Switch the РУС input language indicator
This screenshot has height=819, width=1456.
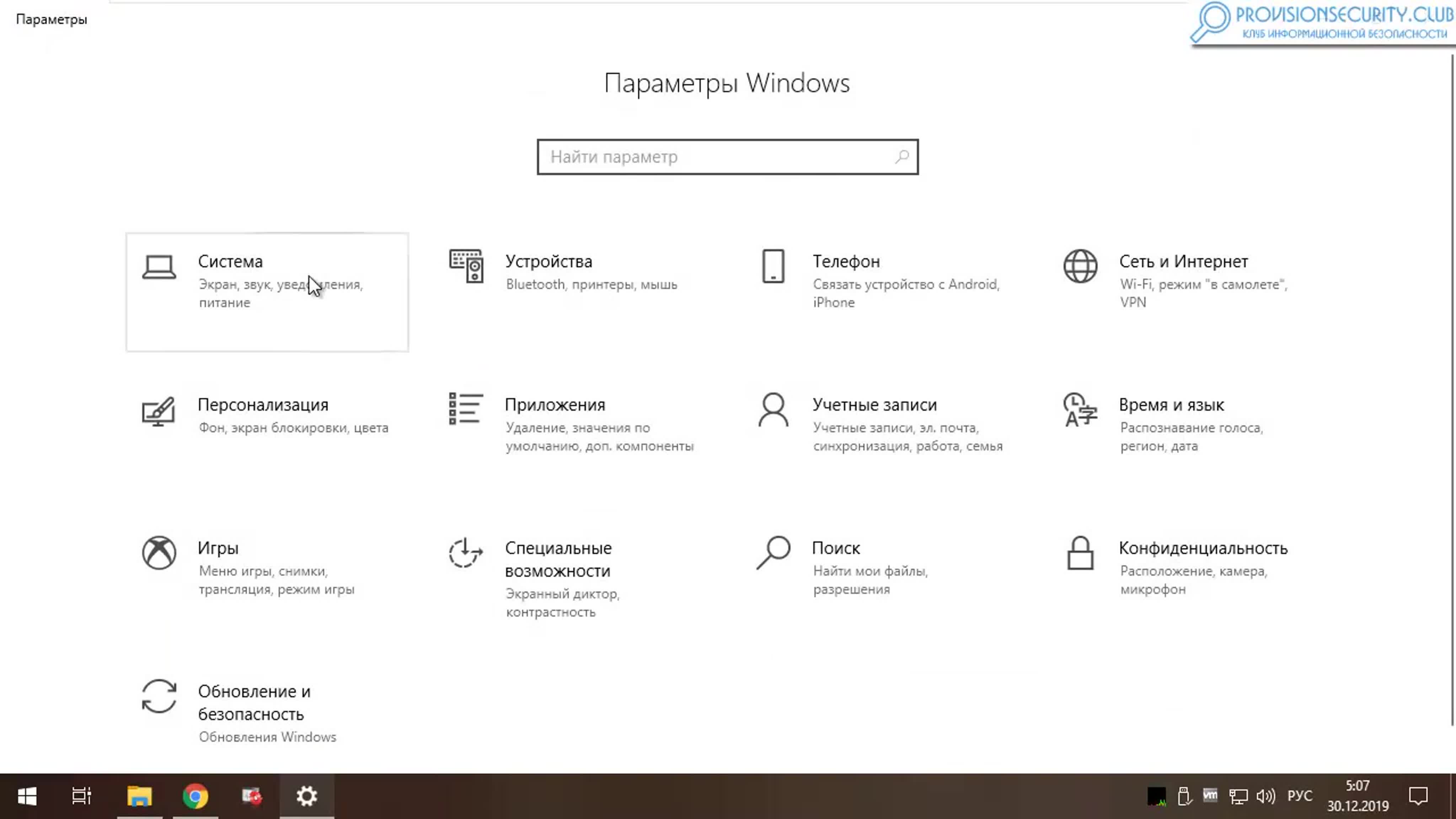point(1300,796)
